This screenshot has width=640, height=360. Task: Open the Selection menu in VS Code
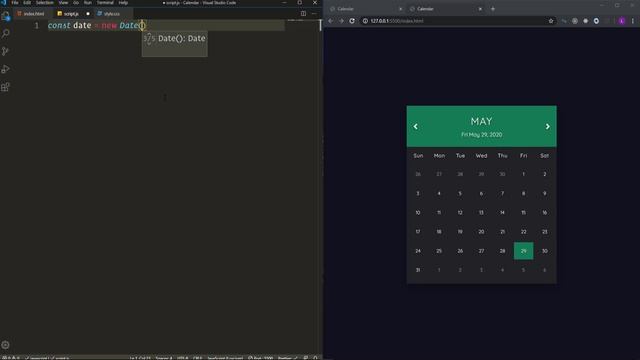(44, 2)
